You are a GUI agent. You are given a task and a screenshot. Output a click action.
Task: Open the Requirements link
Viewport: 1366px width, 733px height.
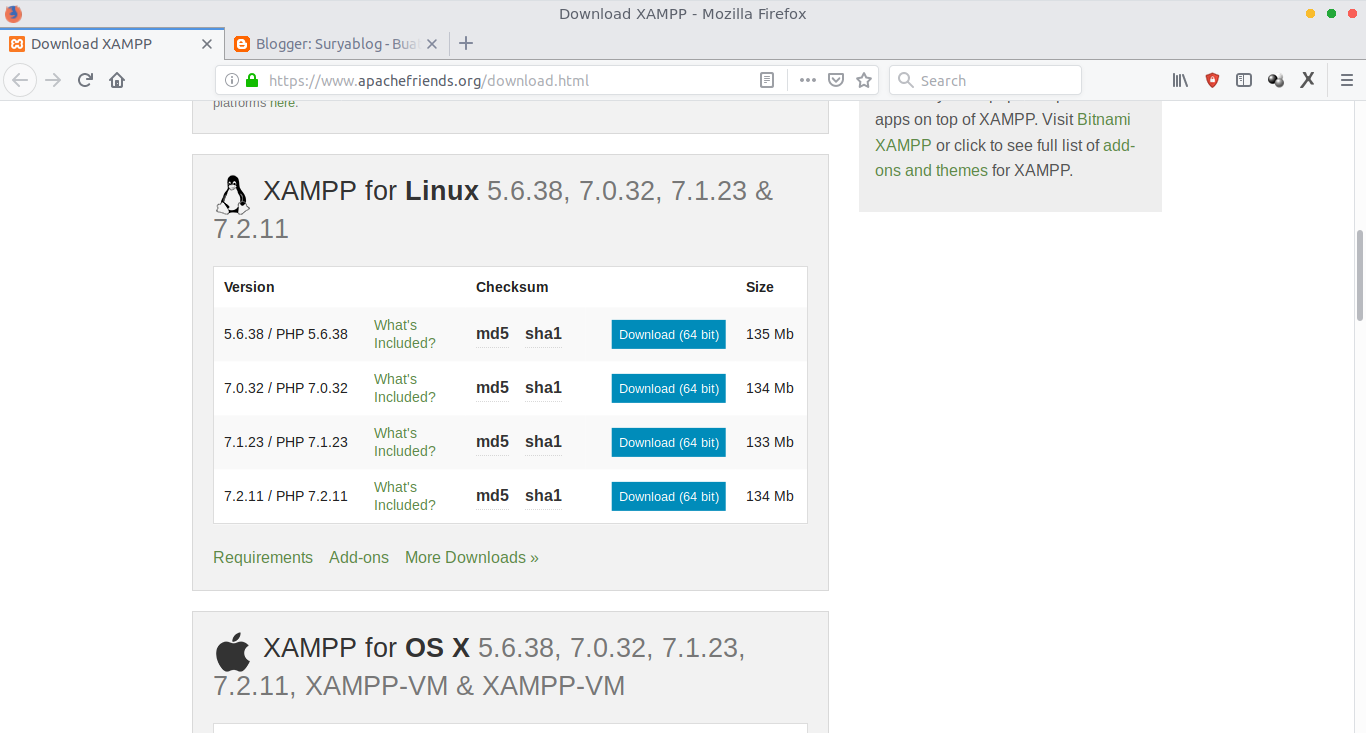tap(263, 557)
